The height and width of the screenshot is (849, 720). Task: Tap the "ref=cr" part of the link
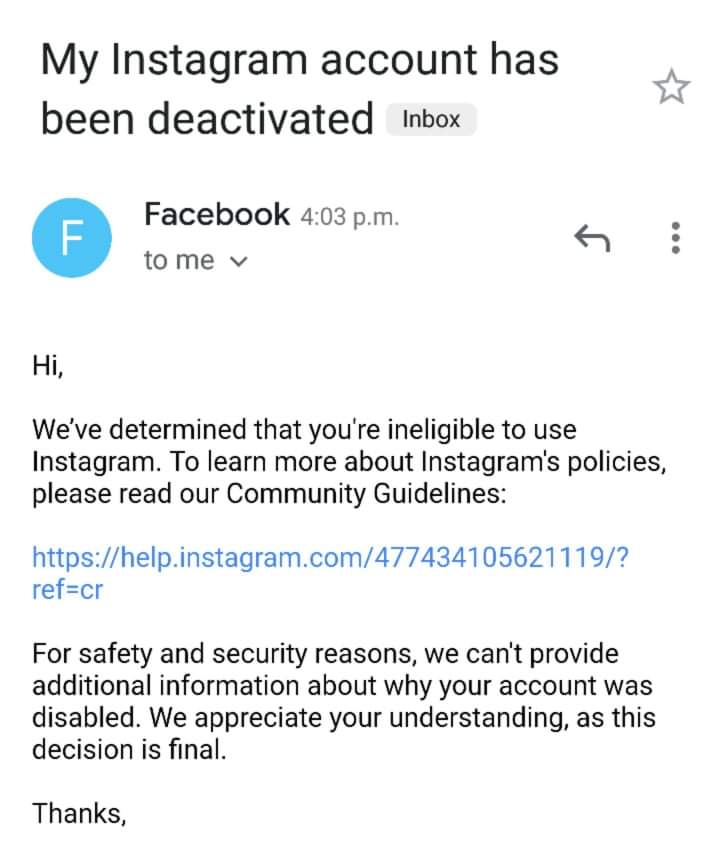pyautogui.click(x=68, y=589)
